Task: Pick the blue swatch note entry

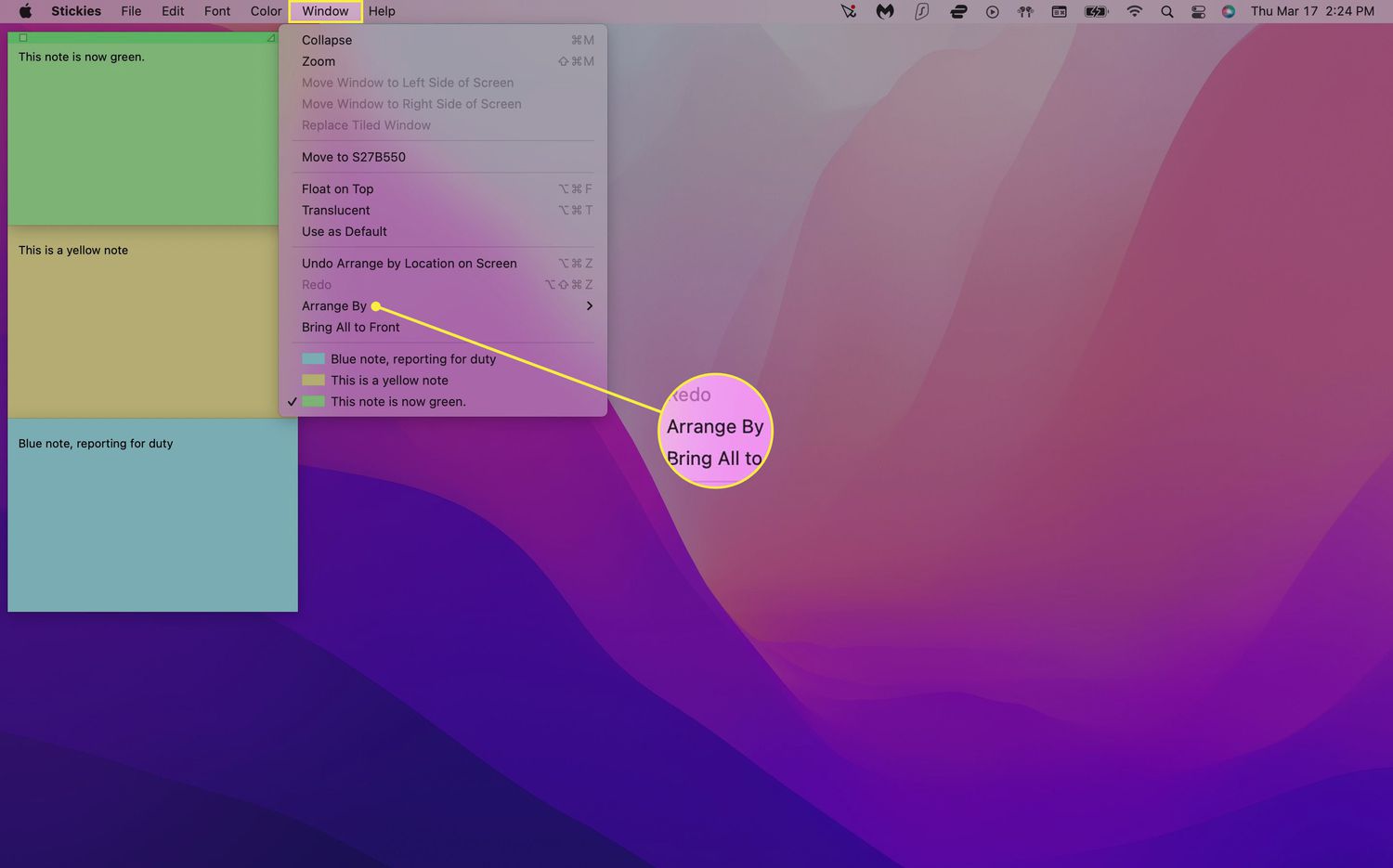Action: [x=412, y=359]
